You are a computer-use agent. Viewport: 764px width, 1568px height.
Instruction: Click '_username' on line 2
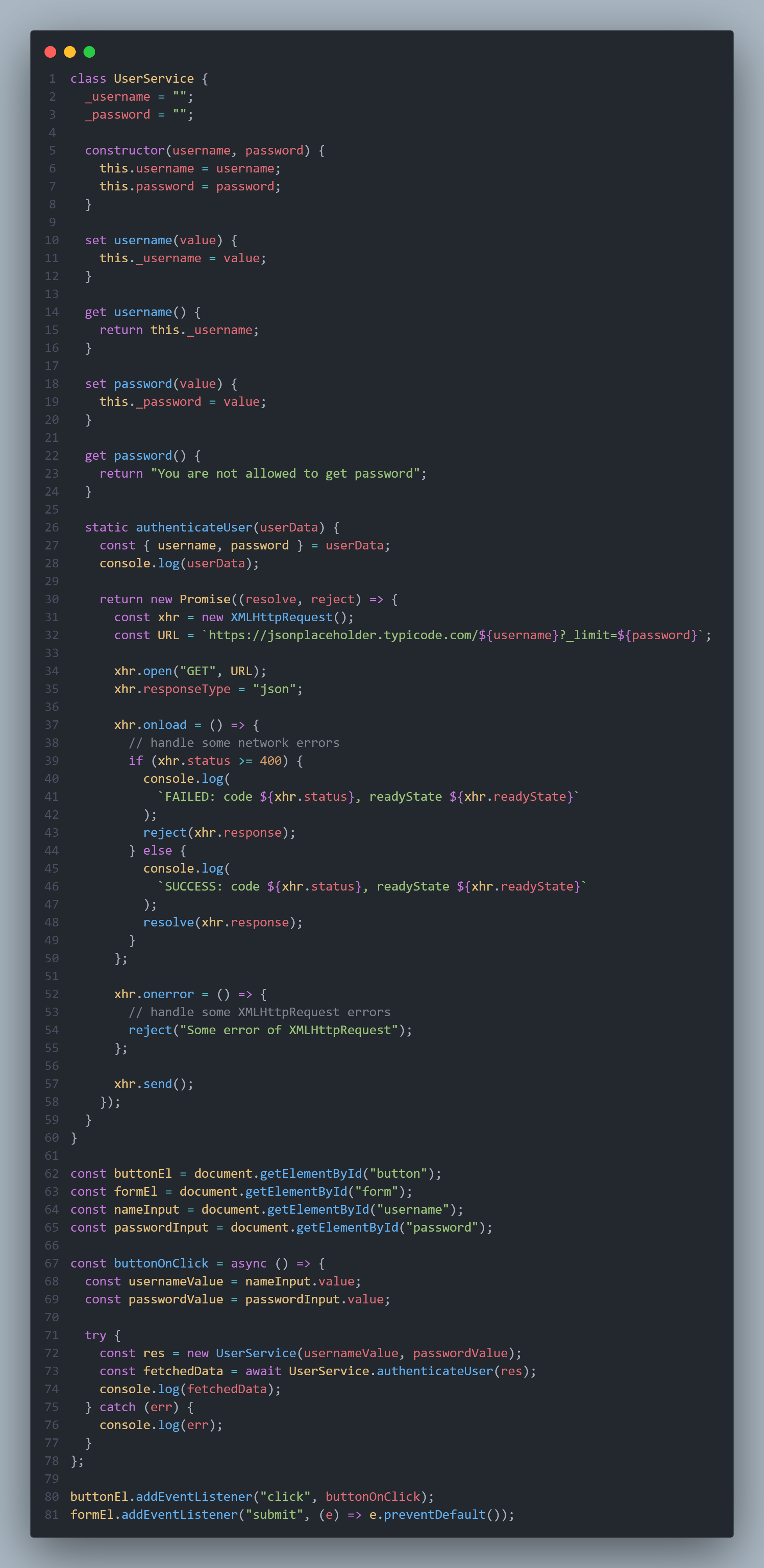click(x=117, y=97)
